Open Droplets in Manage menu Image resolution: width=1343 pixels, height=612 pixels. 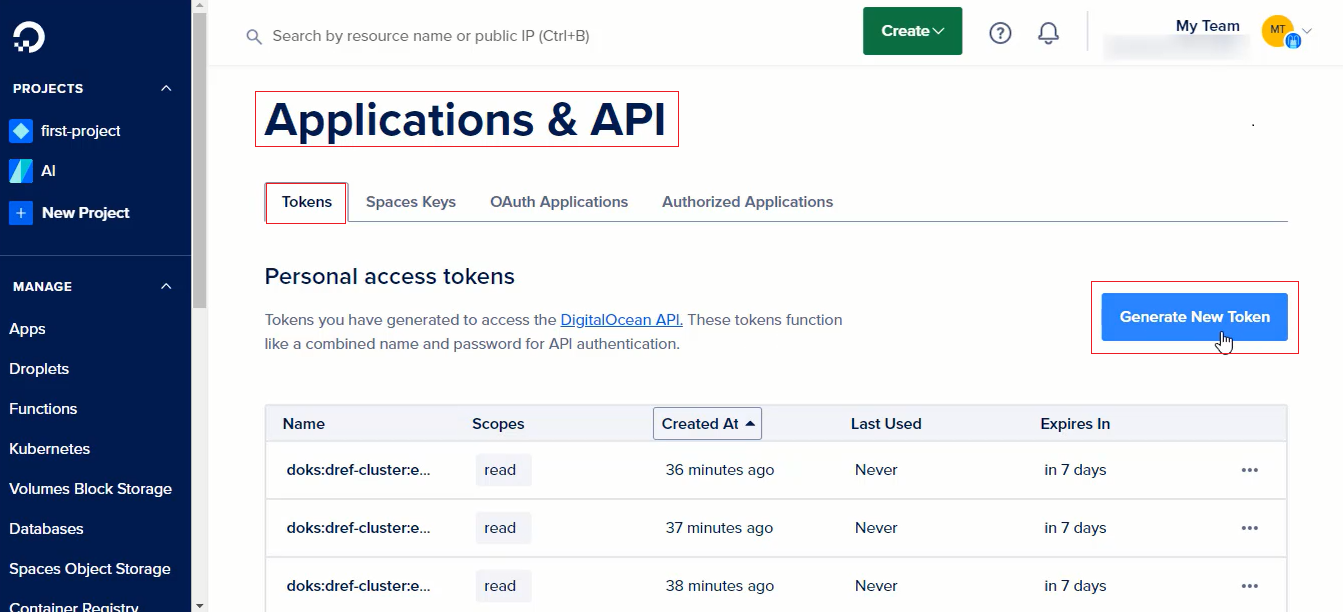click(x=39, y=369)
